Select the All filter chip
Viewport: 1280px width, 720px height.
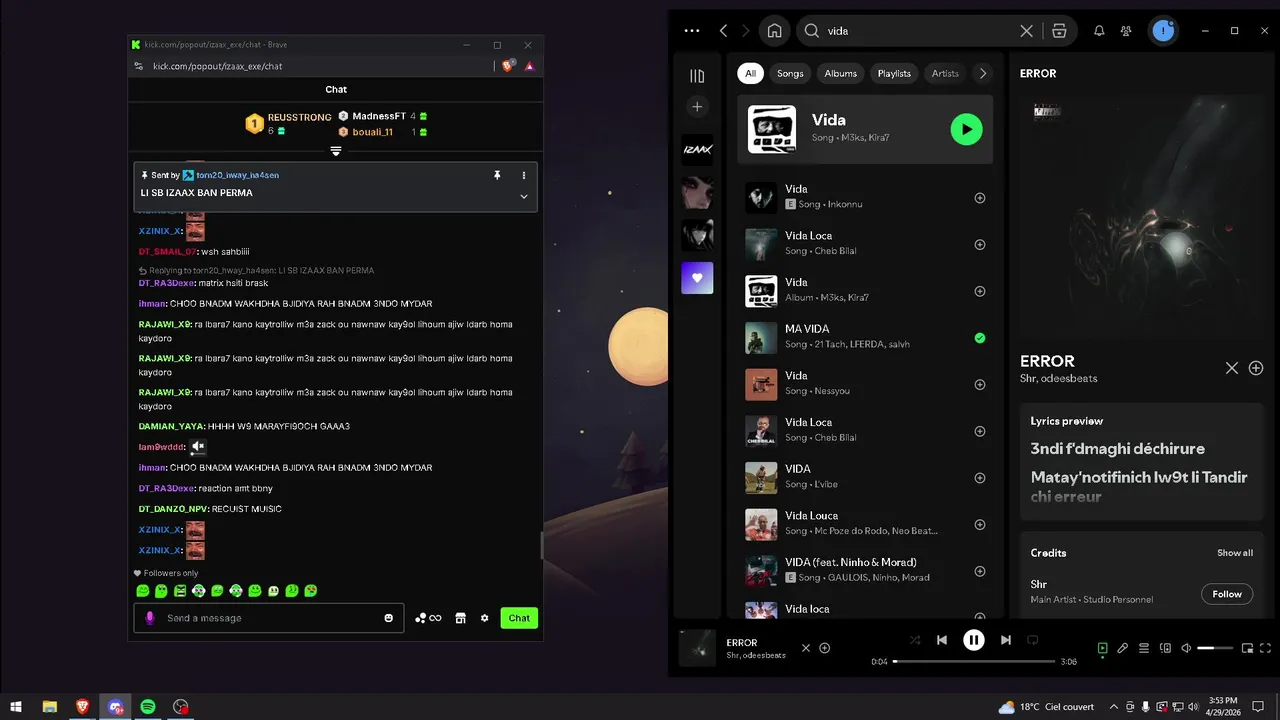pyautogui.click(x=750, y=73)
